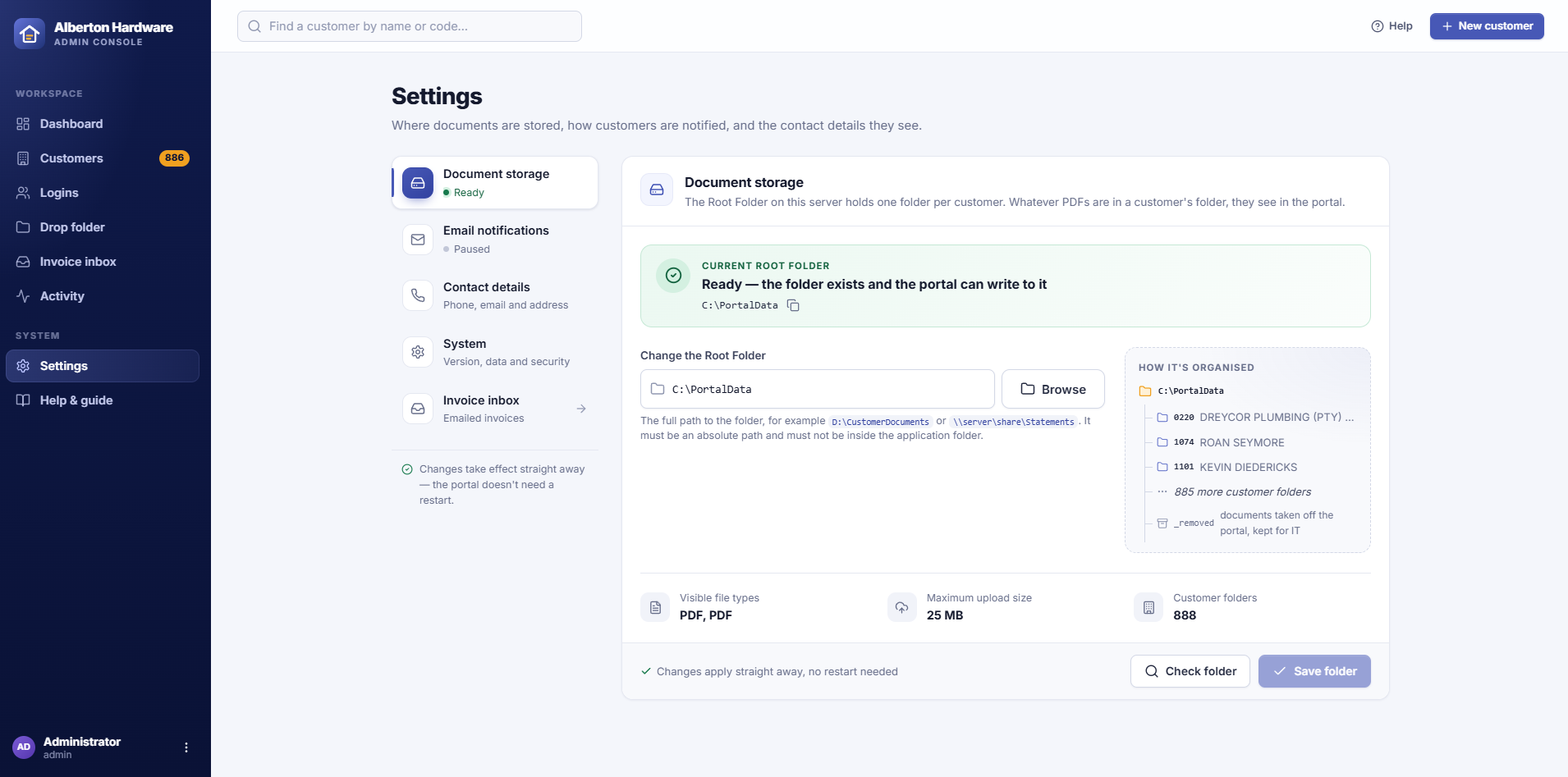
Task: Open the Dashboard page
Action: coord(103,124)
